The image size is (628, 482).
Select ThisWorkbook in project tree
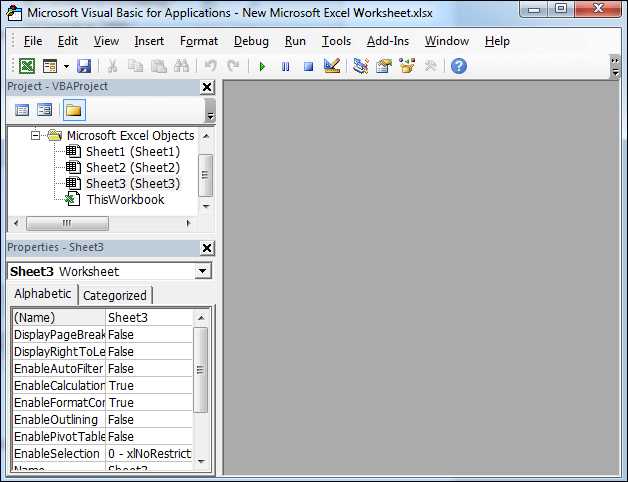[125, 200]
